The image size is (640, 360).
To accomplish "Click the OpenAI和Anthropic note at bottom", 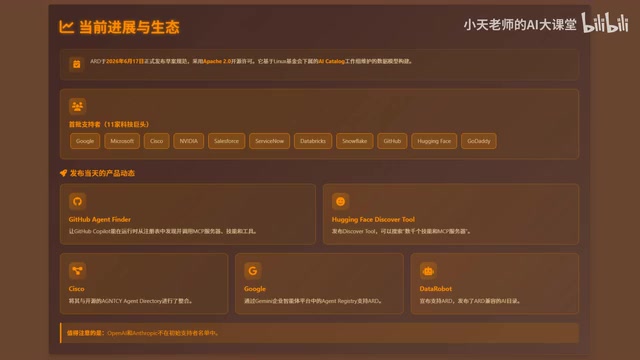I will click(x=164, y=333).
